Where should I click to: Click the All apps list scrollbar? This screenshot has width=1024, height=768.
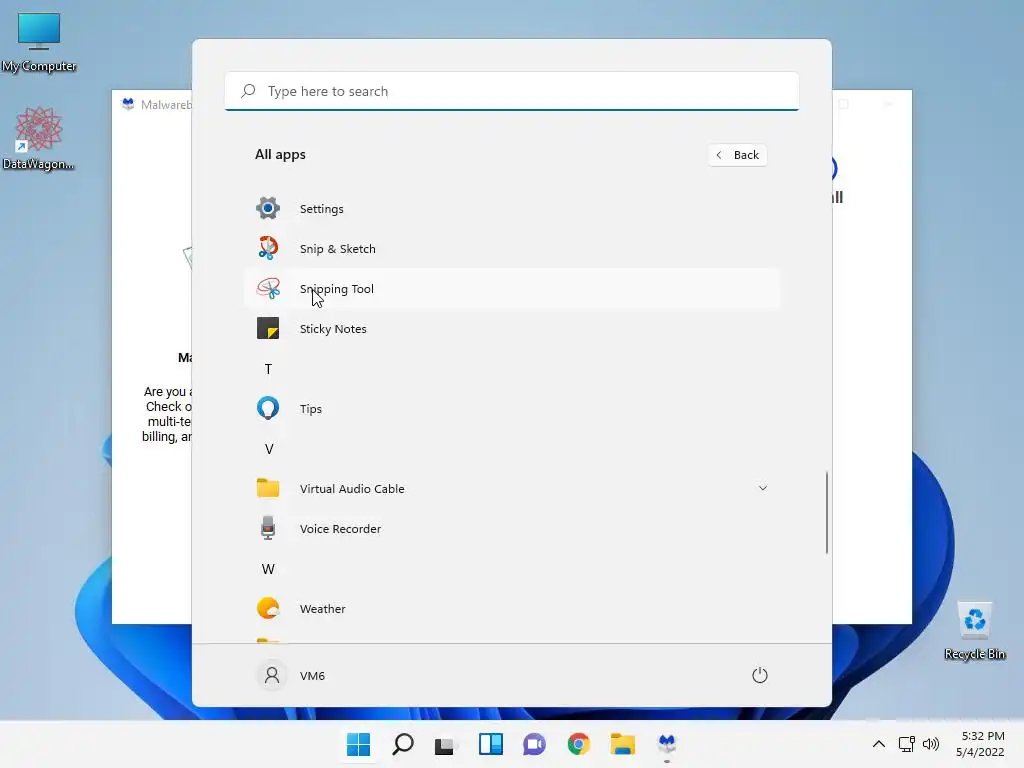[x=827, y=513]
